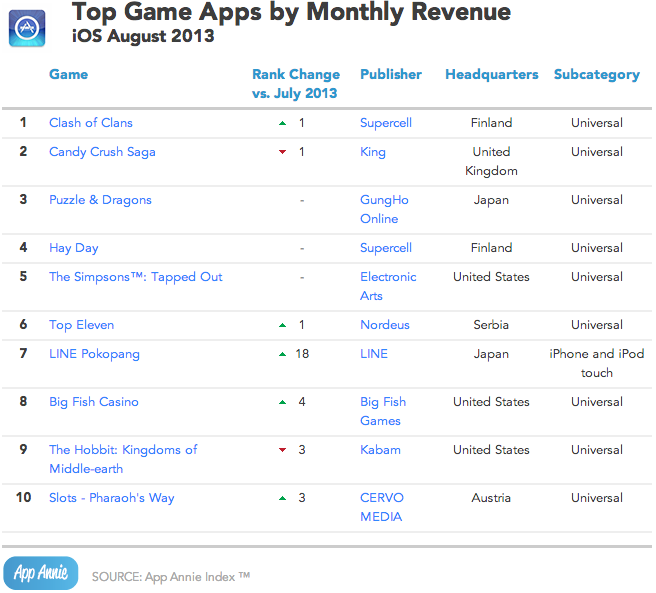Click Japan headquarters in LINE Pokopang row

tap(491, 354)
